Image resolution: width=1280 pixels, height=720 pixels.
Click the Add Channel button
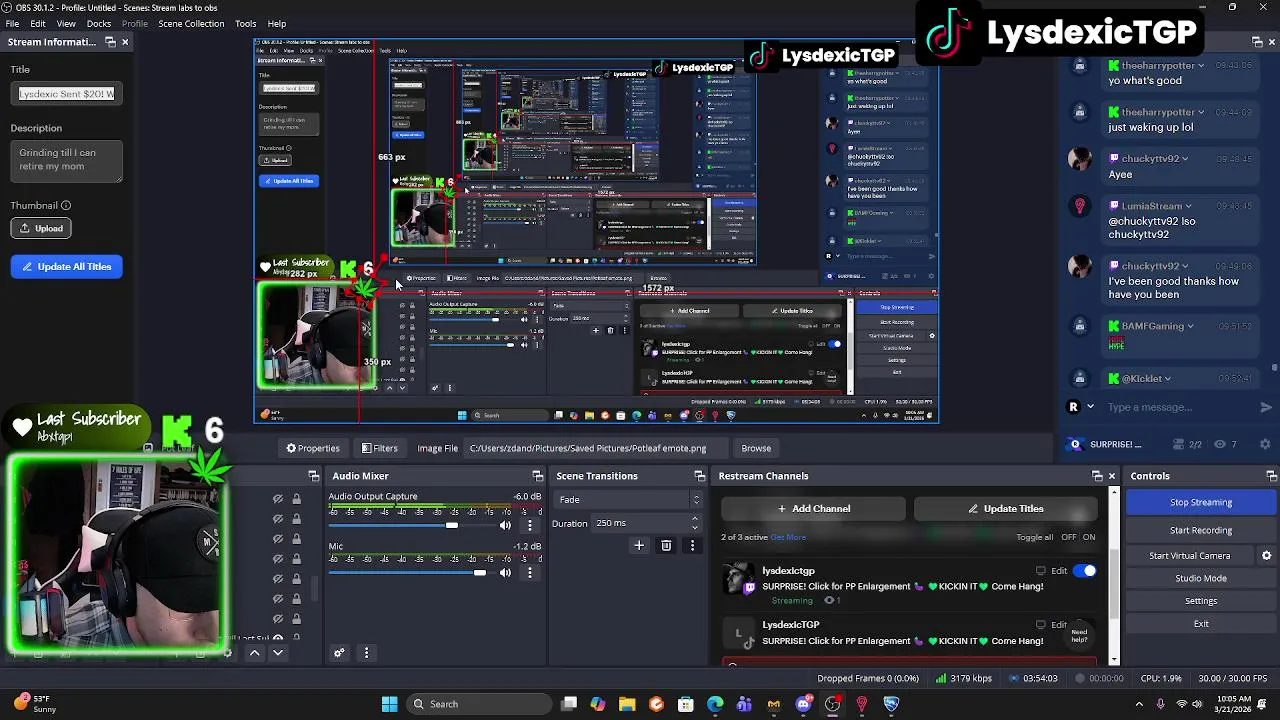[x=814, y=508]
